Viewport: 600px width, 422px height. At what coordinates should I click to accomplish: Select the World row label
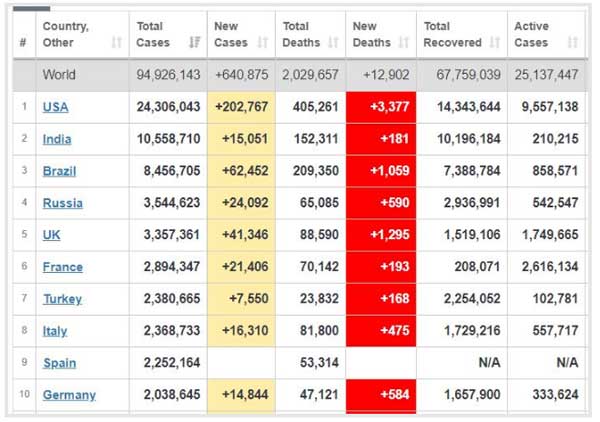click(59, 75)
